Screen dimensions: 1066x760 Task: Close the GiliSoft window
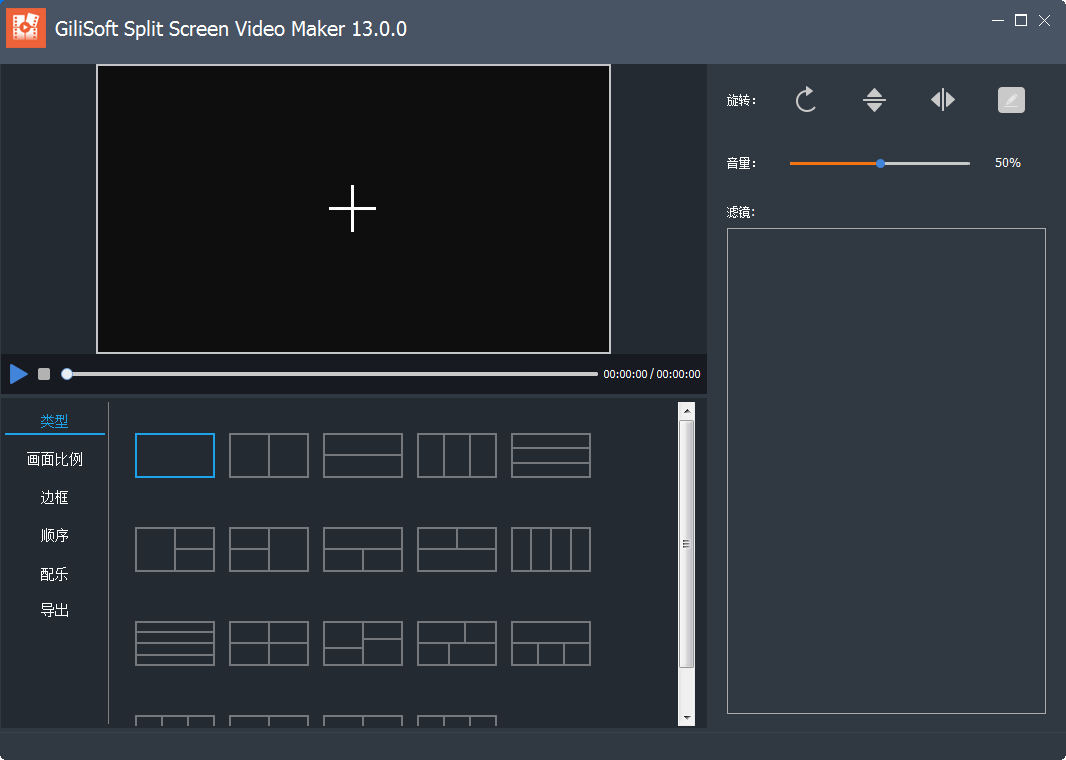[1044, 20]
